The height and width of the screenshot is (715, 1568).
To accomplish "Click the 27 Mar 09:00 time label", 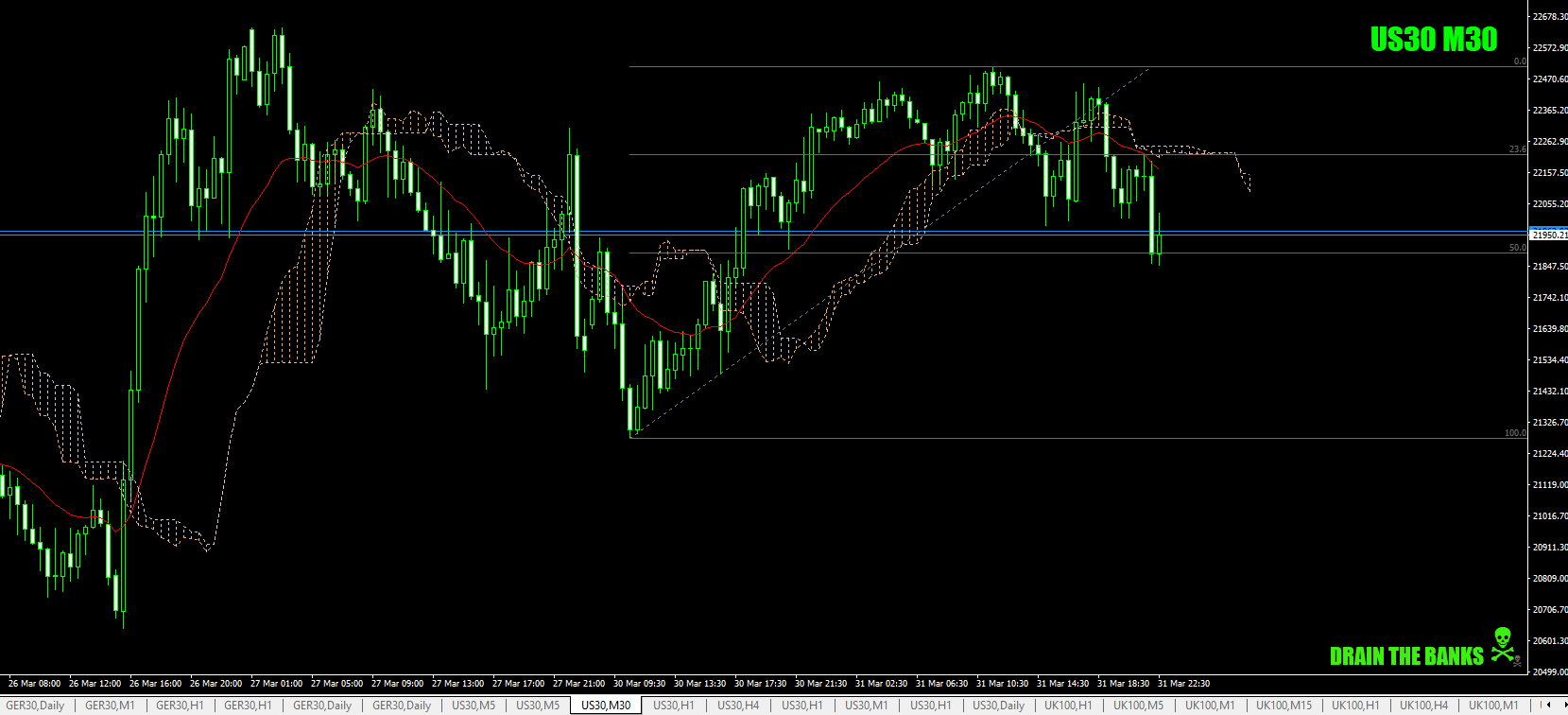I will (397, 684).
